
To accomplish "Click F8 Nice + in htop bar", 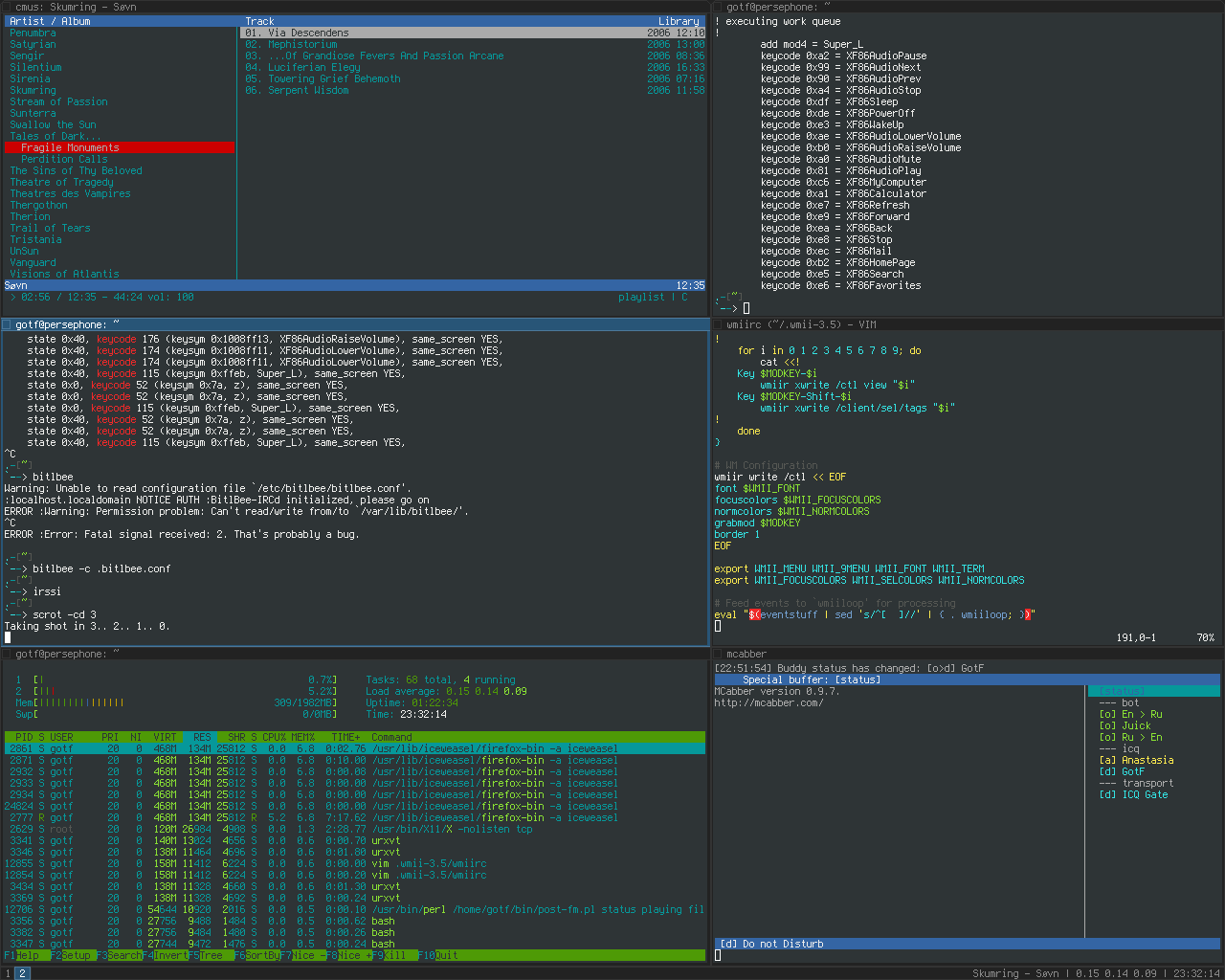I will [349, 955].
